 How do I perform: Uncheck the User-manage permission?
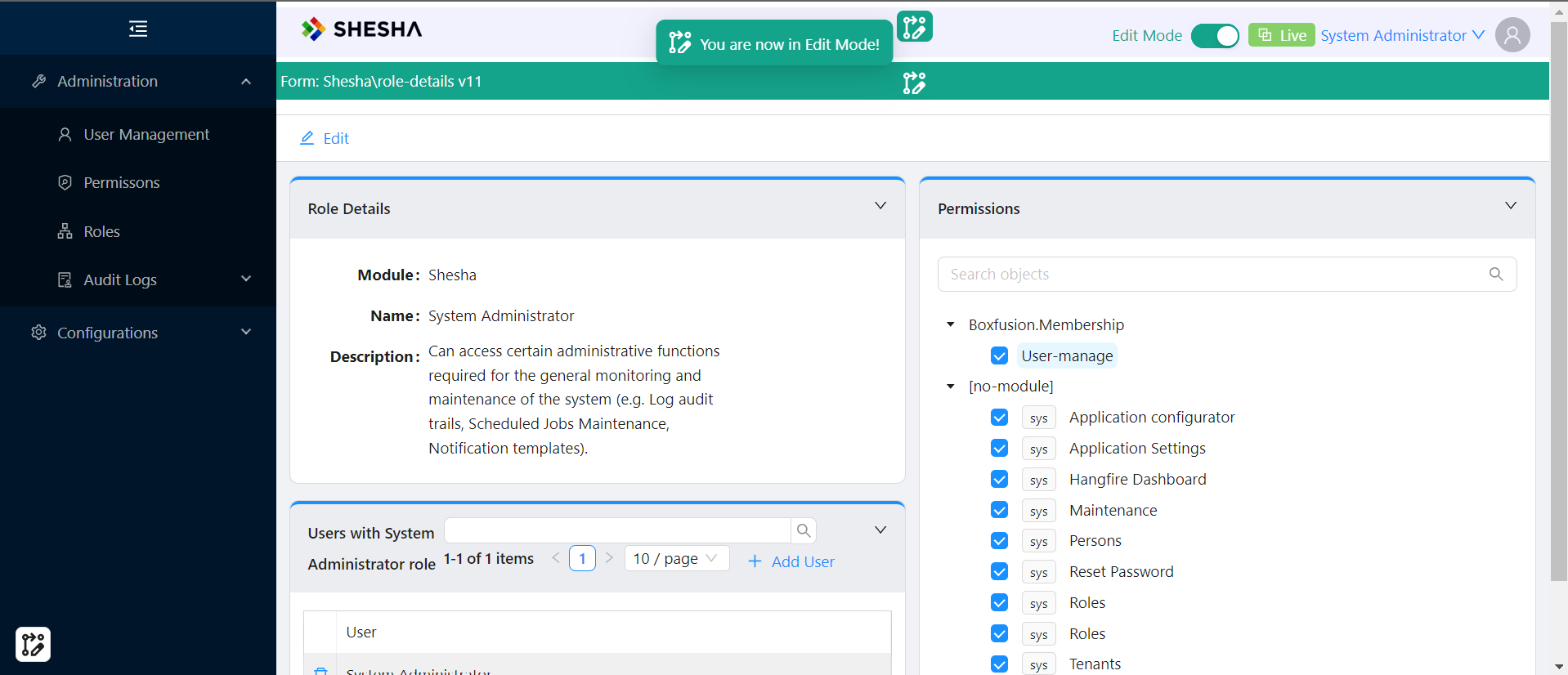pos(999,355)
